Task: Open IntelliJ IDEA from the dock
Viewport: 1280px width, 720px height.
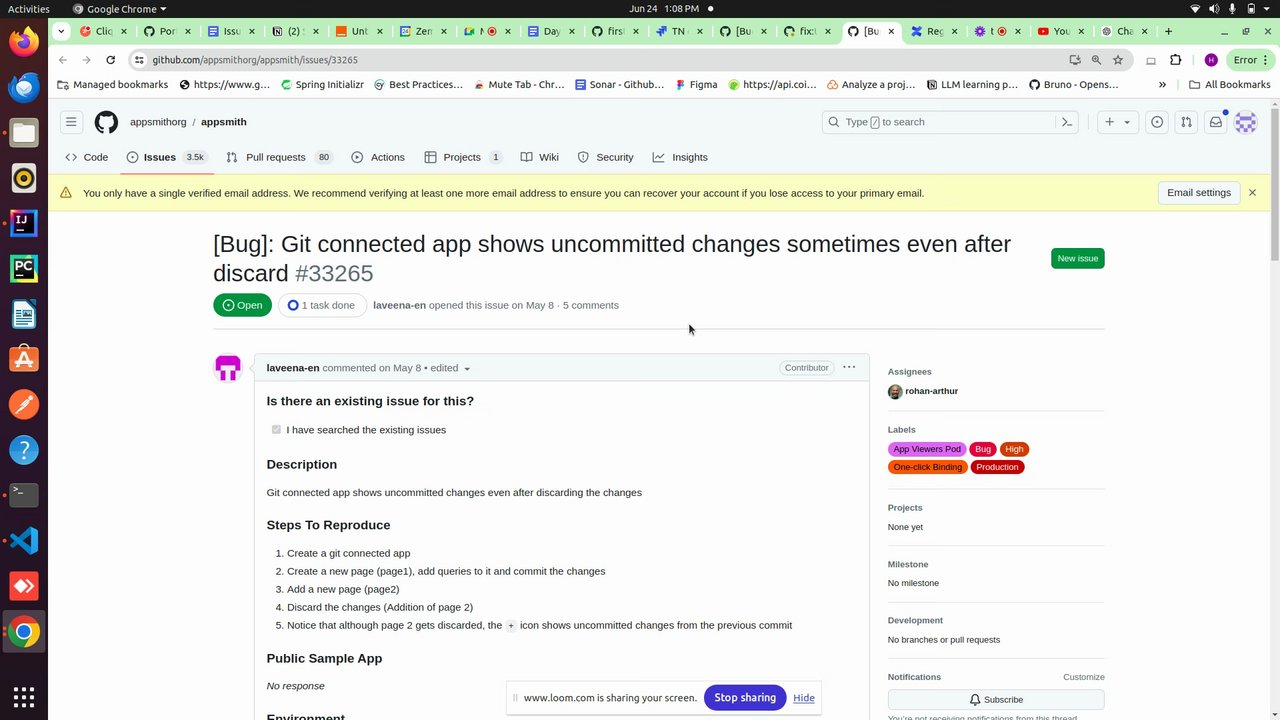Action: click(x=24, y=223)
